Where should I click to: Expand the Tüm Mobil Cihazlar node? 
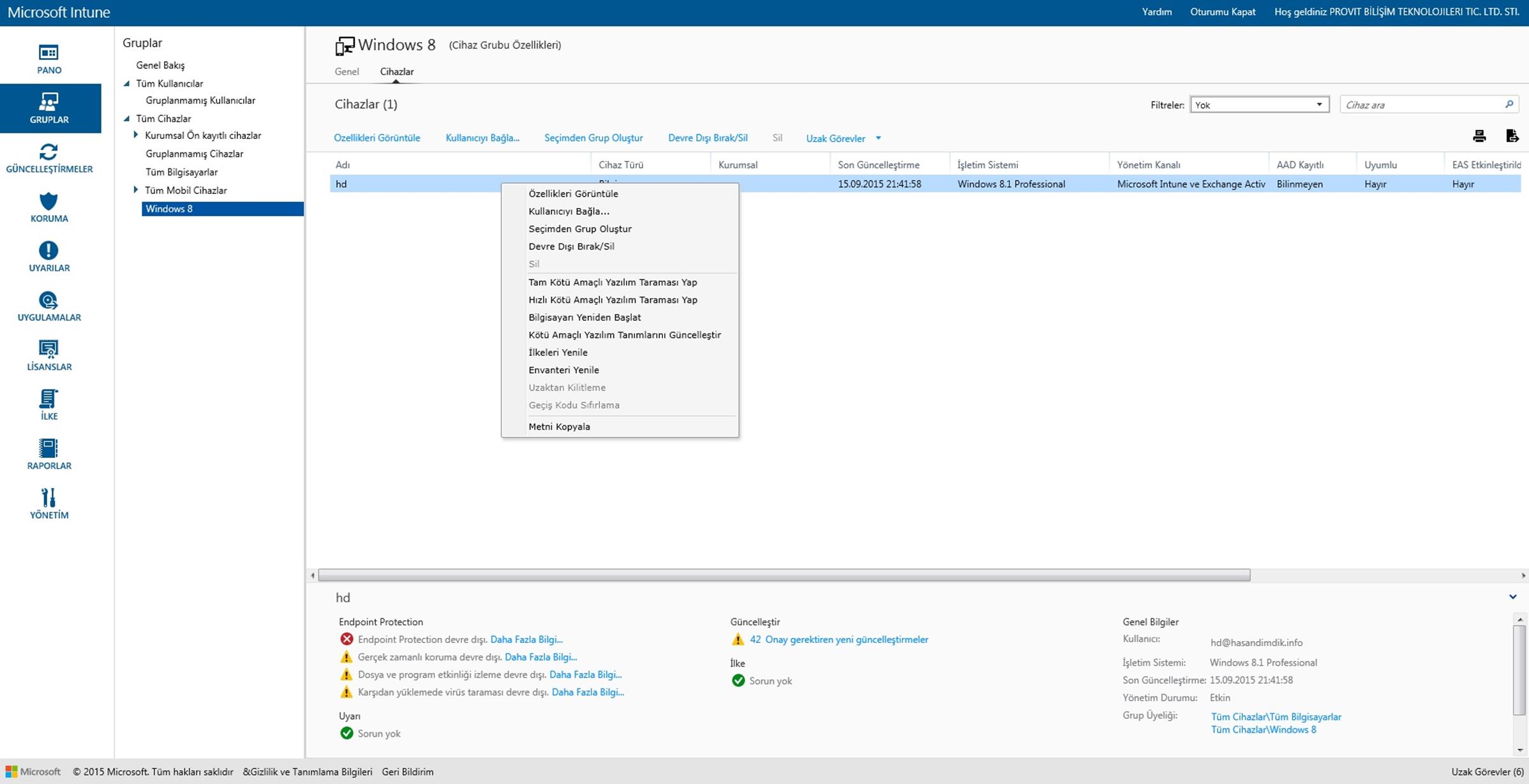pyautogui.click(x=135, y=190)
